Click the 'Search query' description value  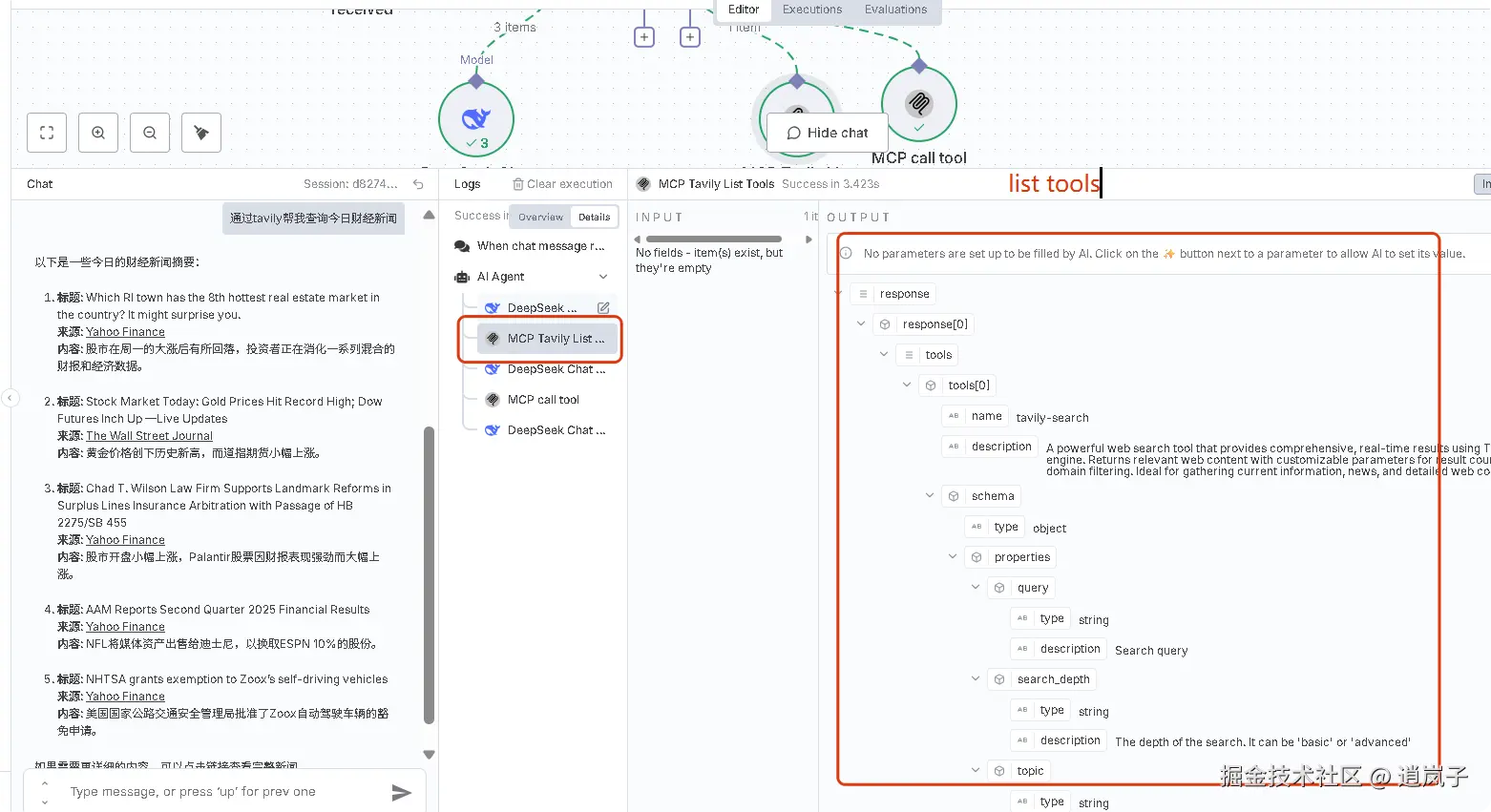coord(1151,651)
